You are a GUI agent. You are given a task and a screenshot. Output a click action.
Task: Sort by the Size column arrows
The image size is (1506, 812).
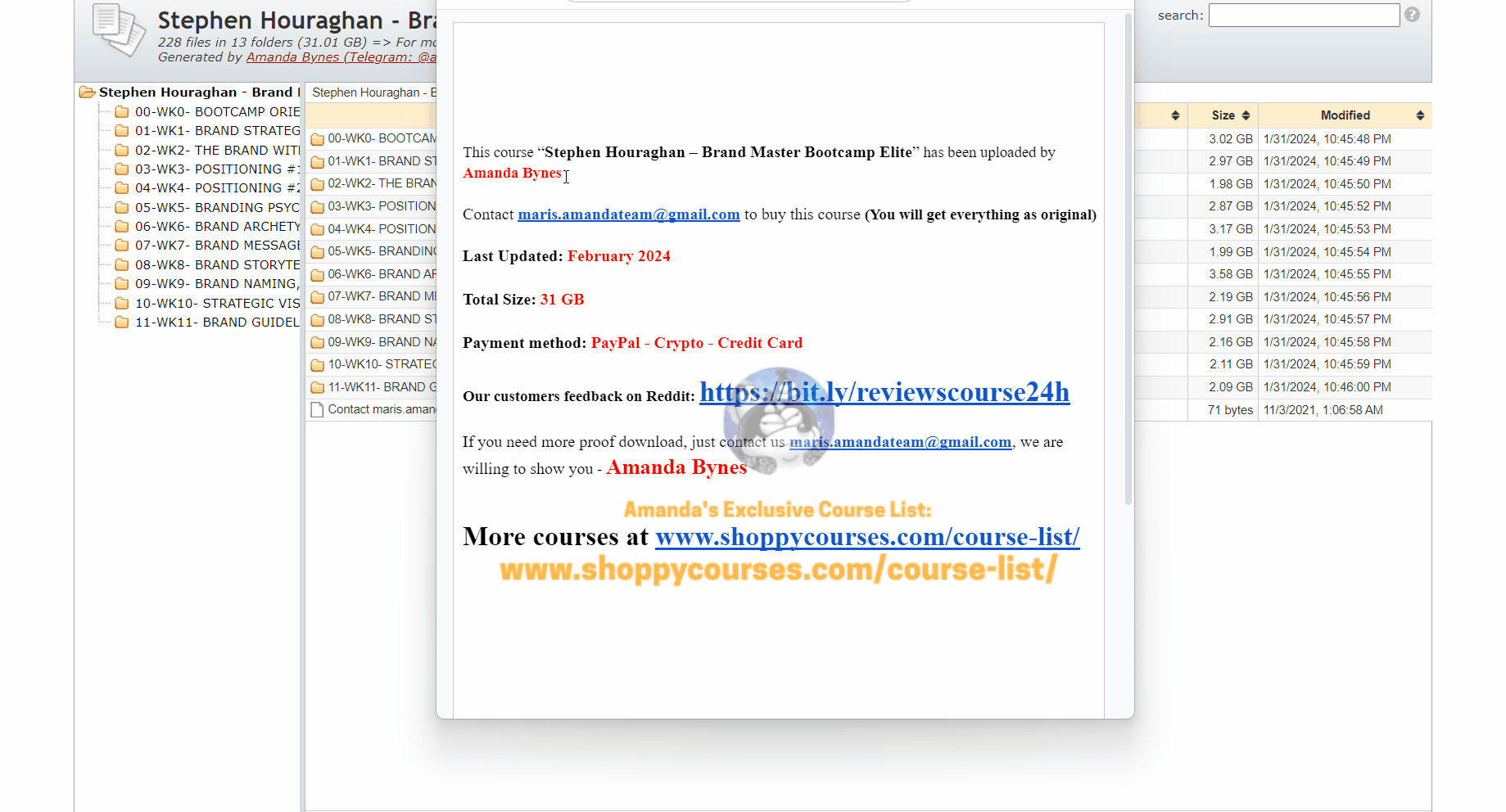[x=1246, y=115]
